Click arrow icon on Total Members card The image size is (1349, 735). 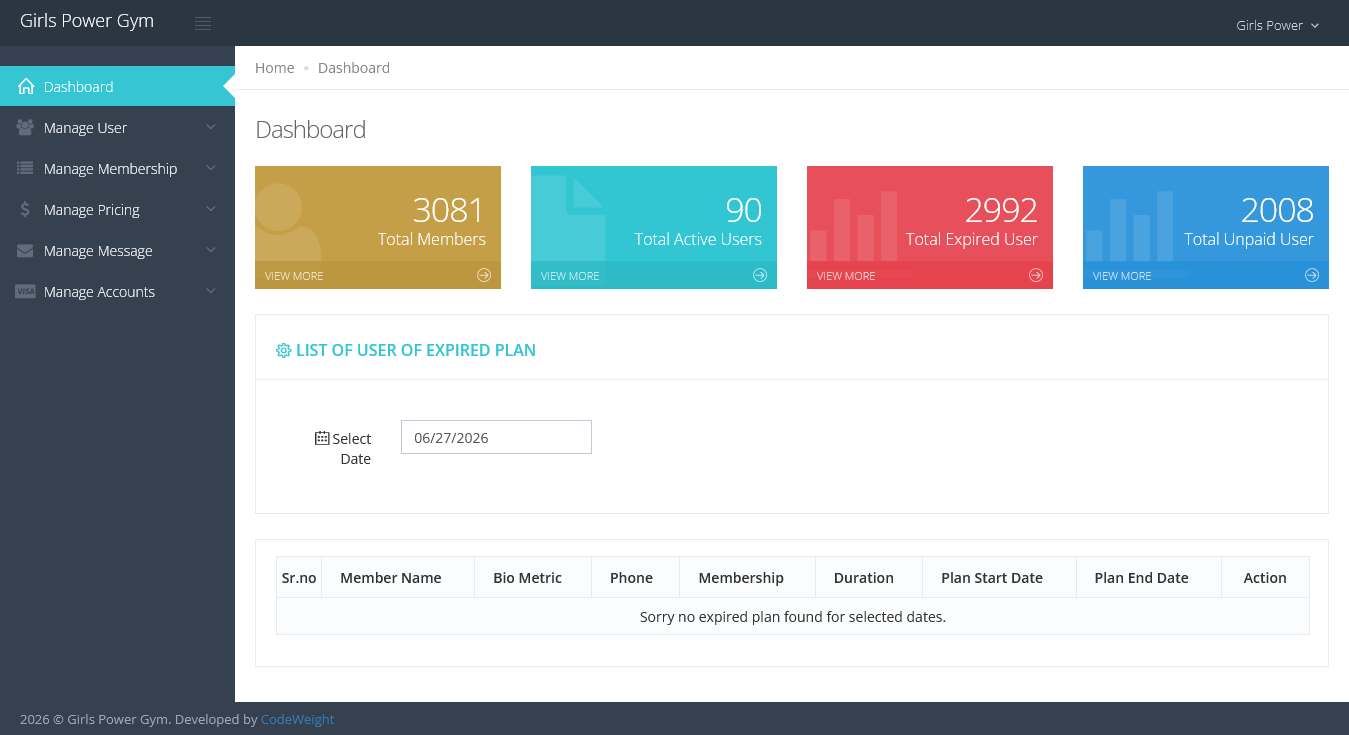tap(484, 275)
